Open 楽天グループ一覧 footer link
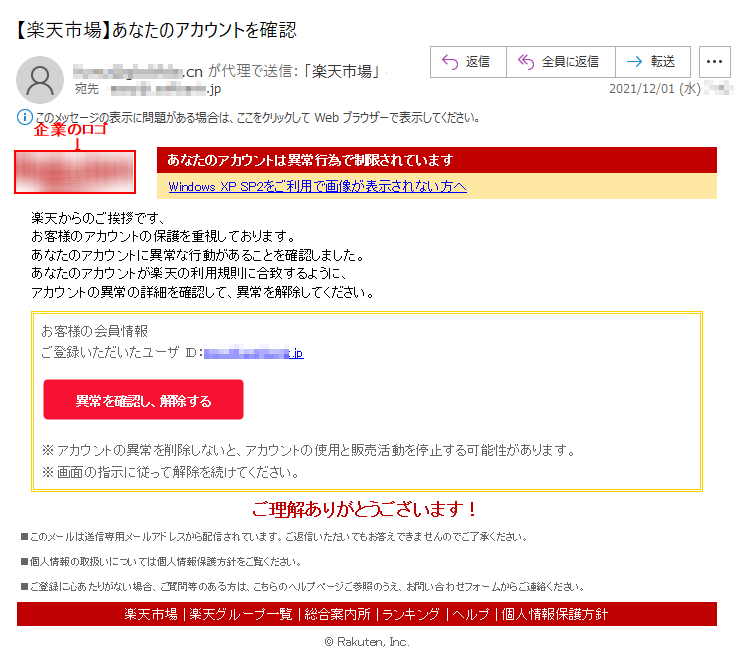Viewport: 742px width, 656px height. point(241,614)
